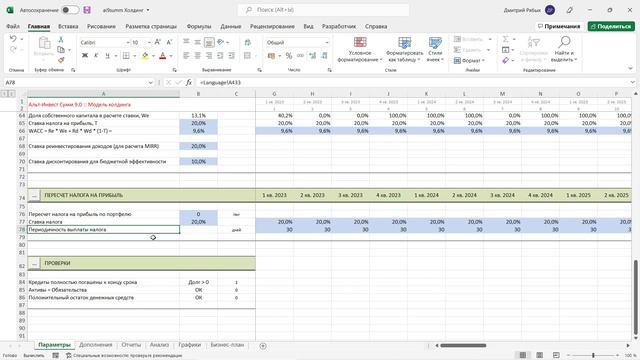
Task: Open the Файл menu
Action: pyautogui.click(x=13, y=26)
